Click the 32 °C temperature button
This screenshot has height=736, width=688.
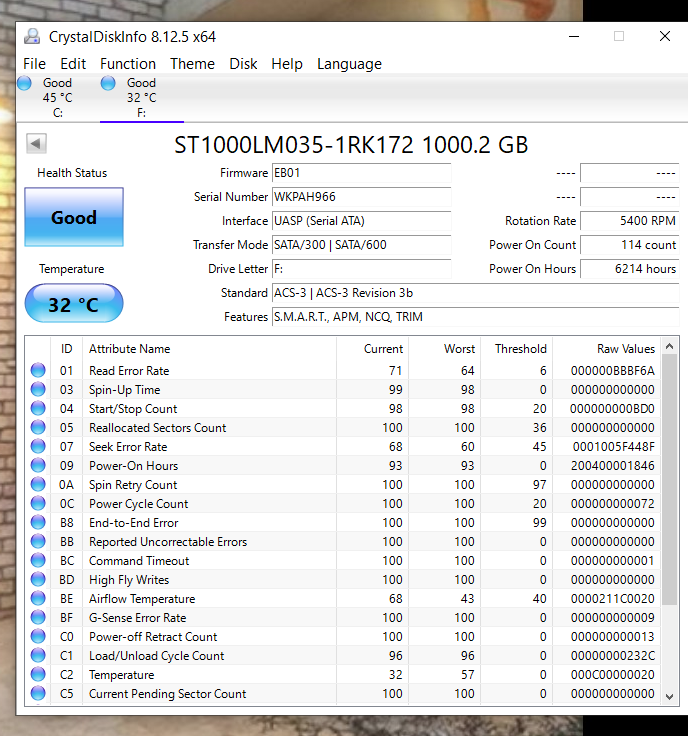coord(74,304)
